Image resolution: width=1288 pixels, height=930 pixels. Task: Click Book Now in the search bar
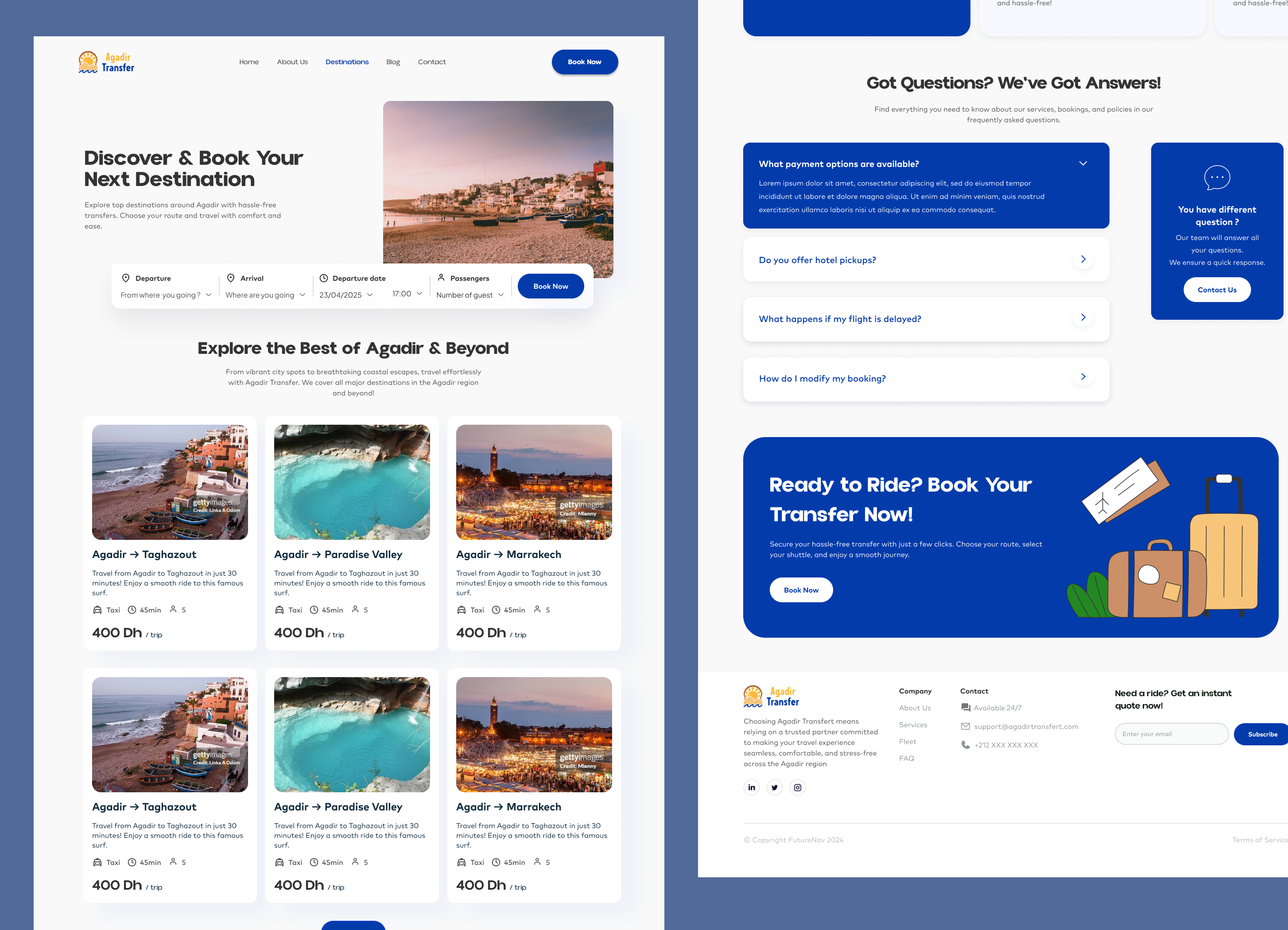tap(550, 286)
